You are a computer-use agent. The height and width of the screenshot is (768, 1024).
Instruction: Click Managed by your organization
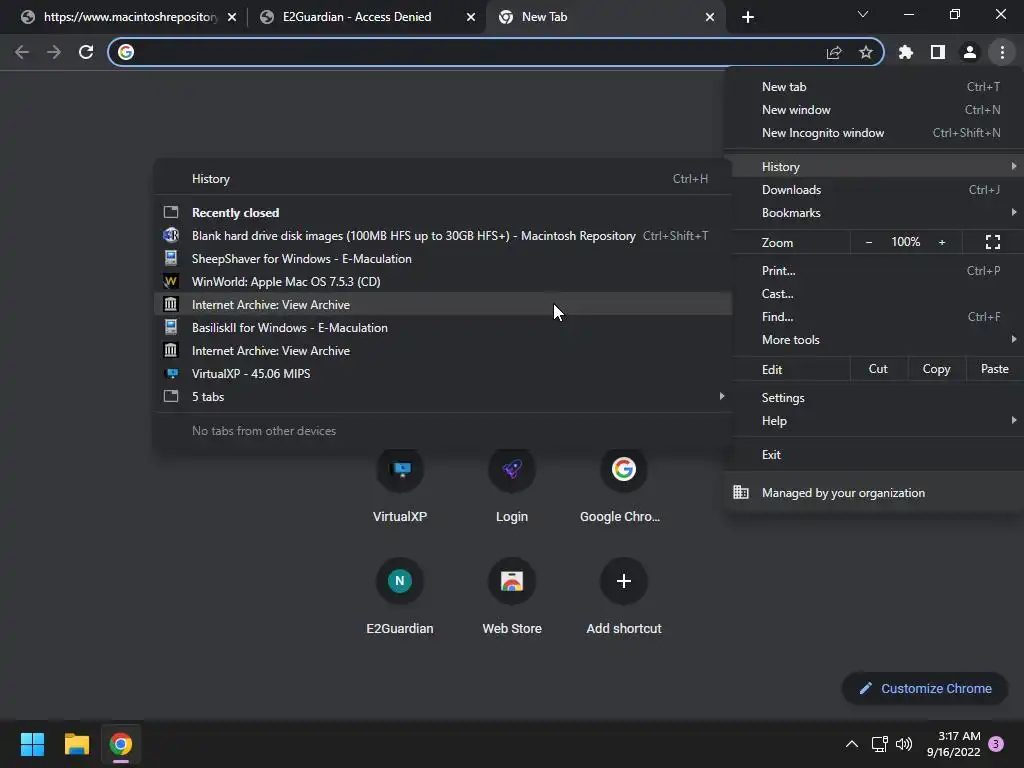(874, 492)
